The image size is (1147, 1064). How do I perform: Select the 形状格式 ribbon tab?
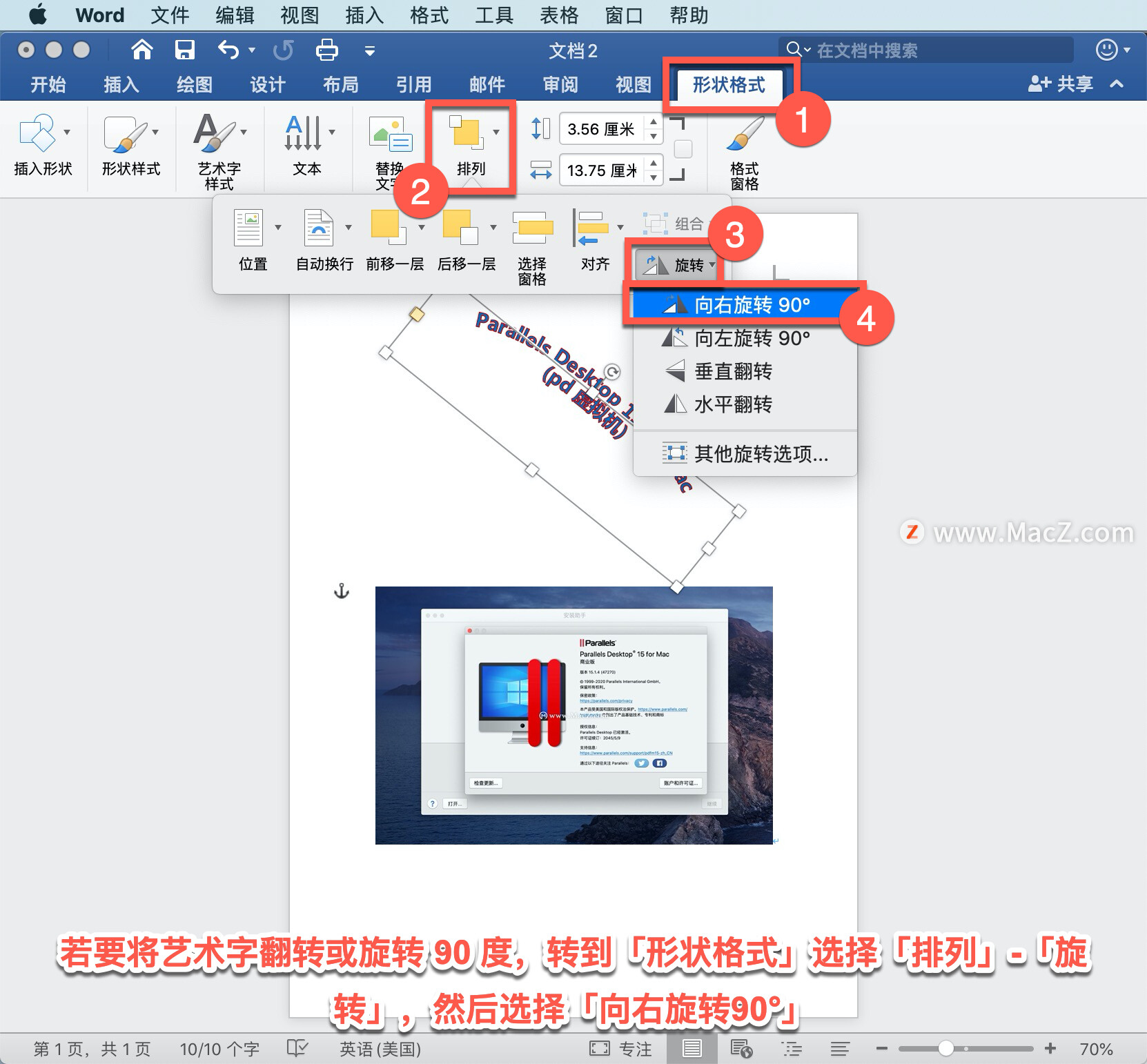click(x=729, y=85)
